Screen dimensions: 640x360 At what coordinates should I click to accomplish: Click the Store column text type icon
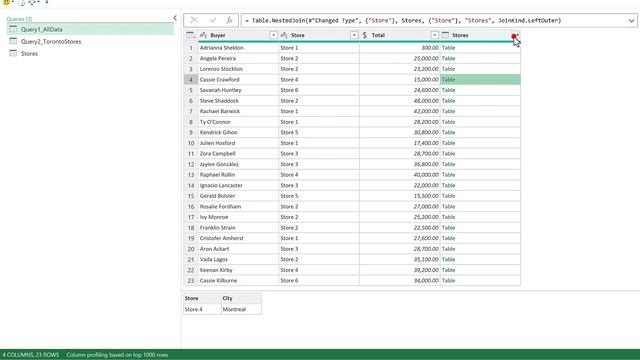(284, 36)
